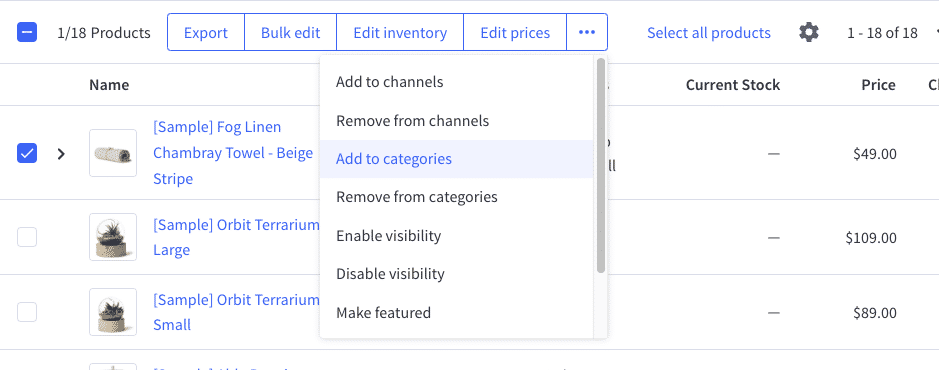Image resolution: width=939 pixels, height=370 pixels.
Task: Click the $109.00 price cell
Action: 871,238
